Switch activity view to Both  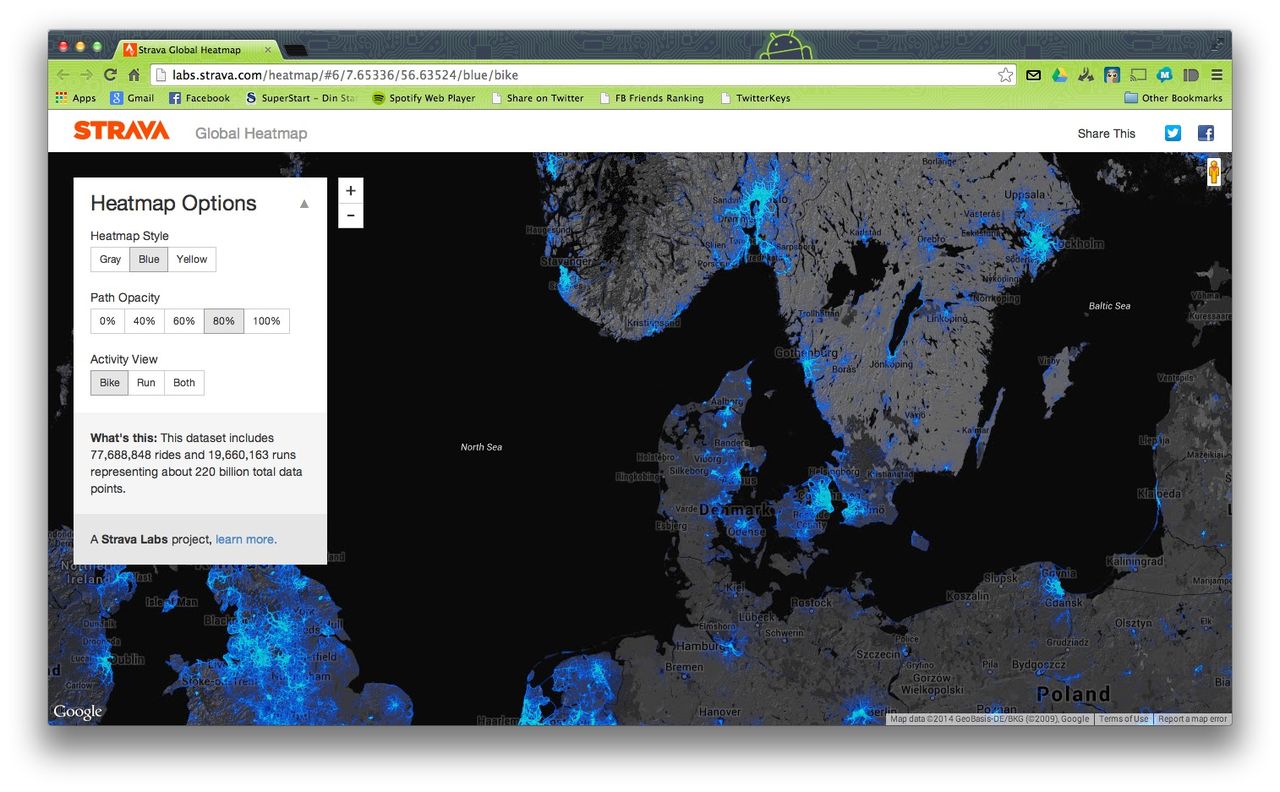tap(184, 383)
